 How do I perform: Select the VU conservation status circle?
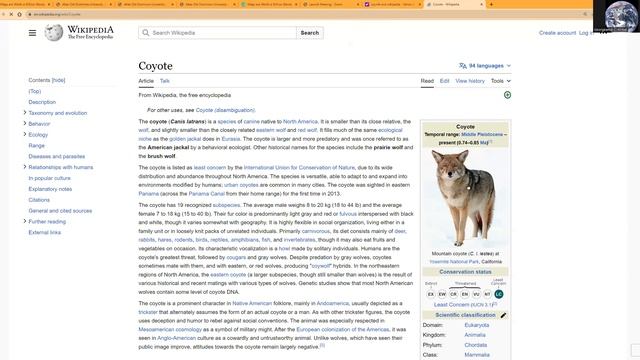[476, 294]
